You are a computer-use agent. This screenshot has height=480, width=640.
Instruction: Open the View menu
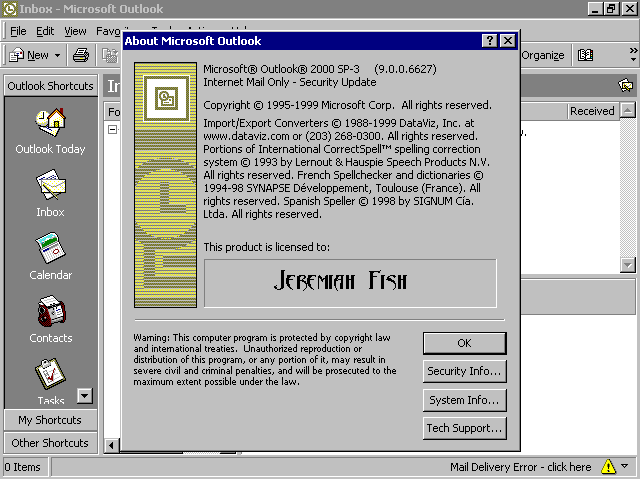[75, 31]
